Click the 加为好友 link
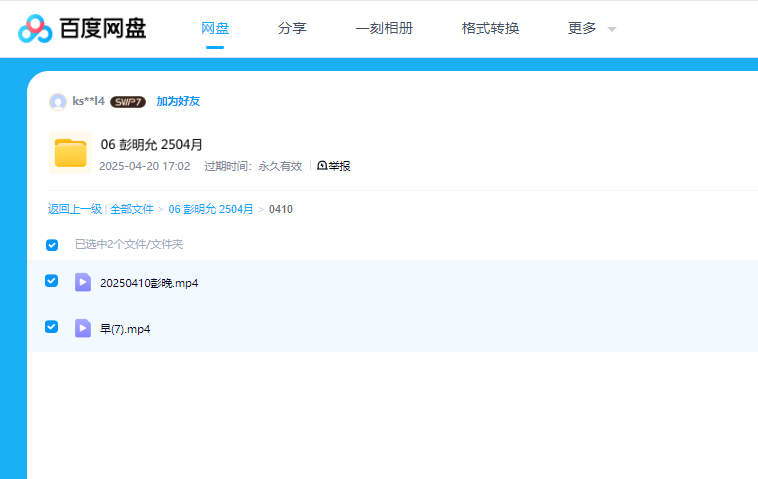758x479 pixels. [x=178, y=102]
